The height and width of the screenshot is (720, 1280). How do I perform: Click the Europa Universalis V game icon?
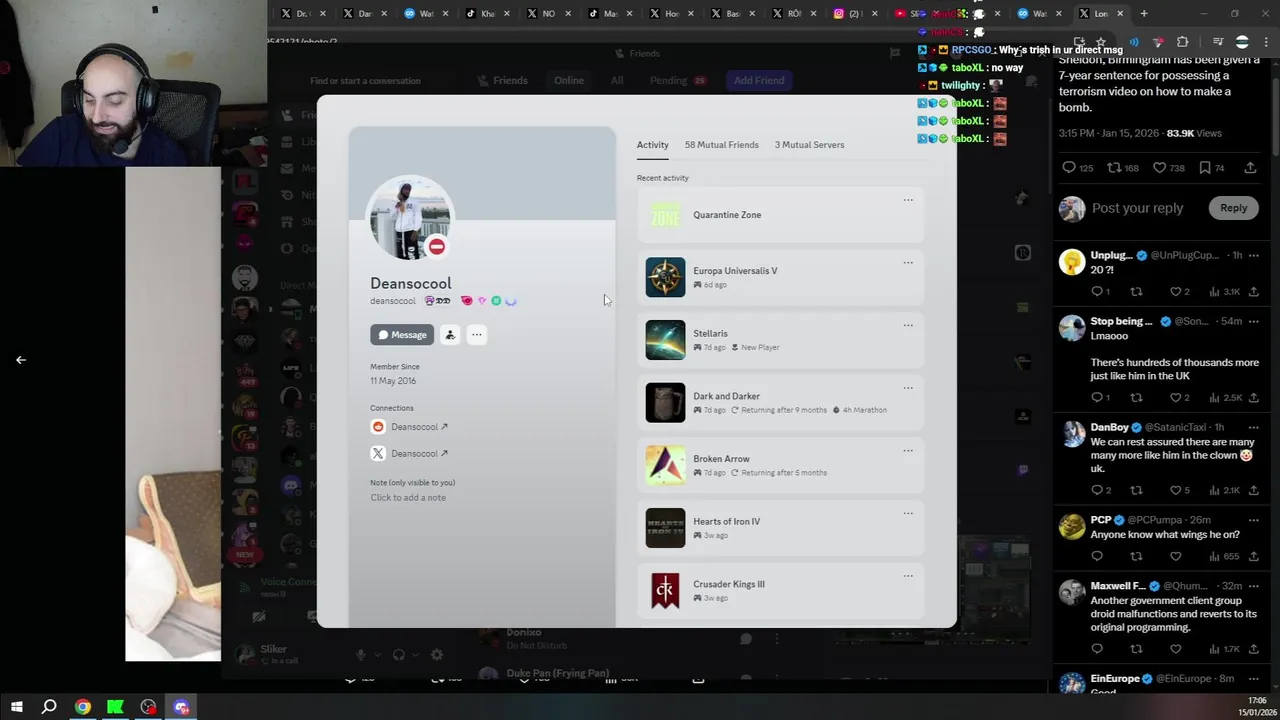point(665,277)
